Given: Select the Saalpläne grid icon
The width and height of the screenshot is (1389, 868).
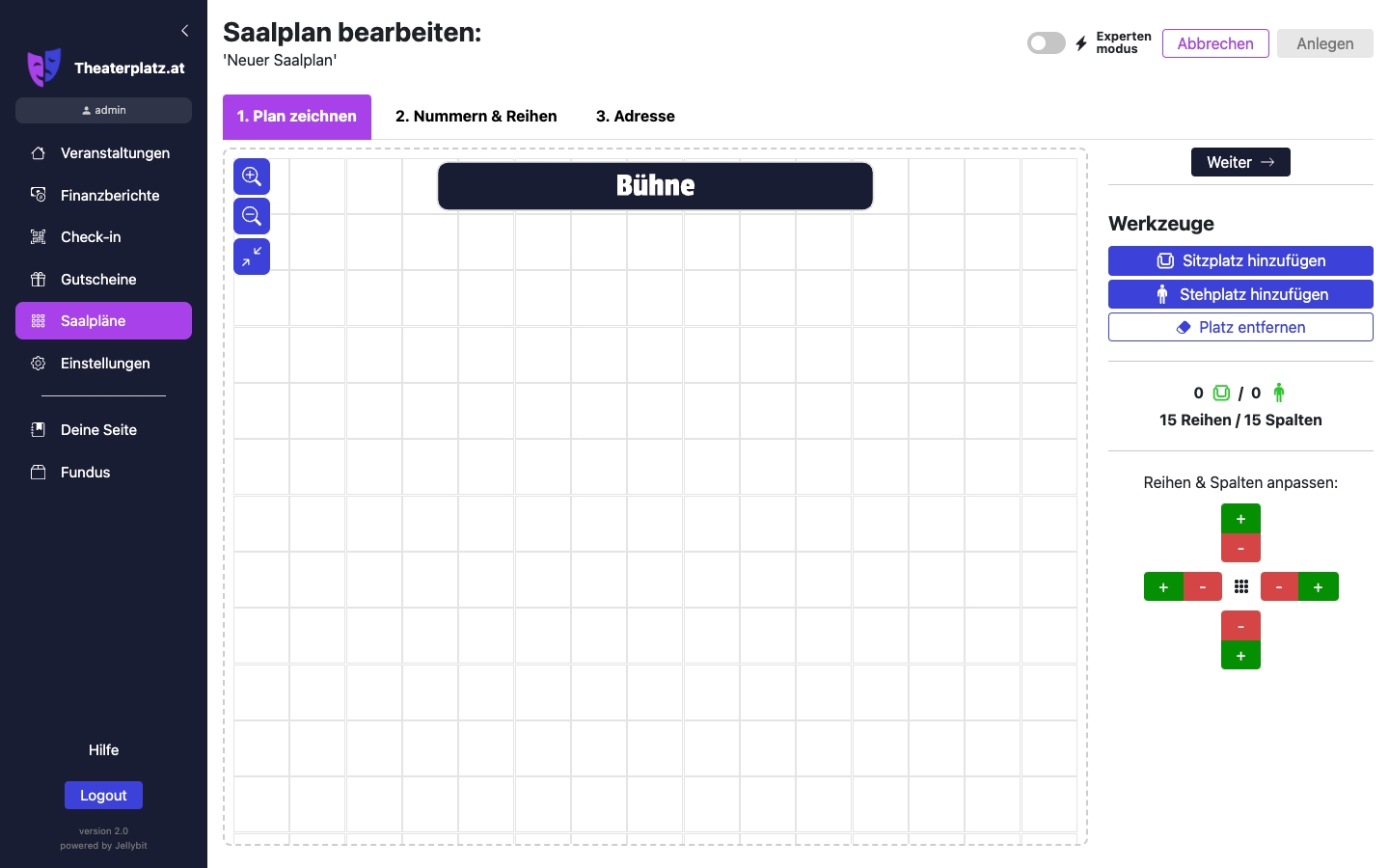Looking at the screenshot, I should click(x=38, y=321).
